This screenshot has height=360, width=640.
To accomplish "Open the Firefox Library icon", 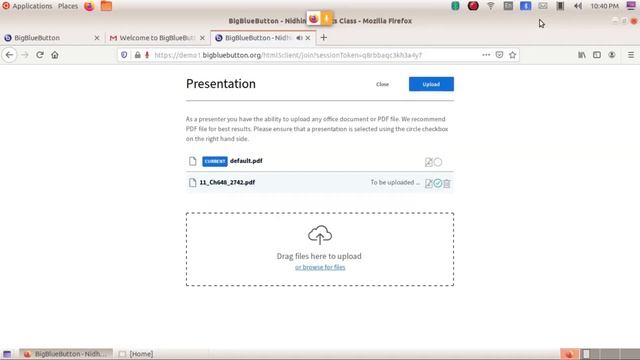I will pos(582,55).
